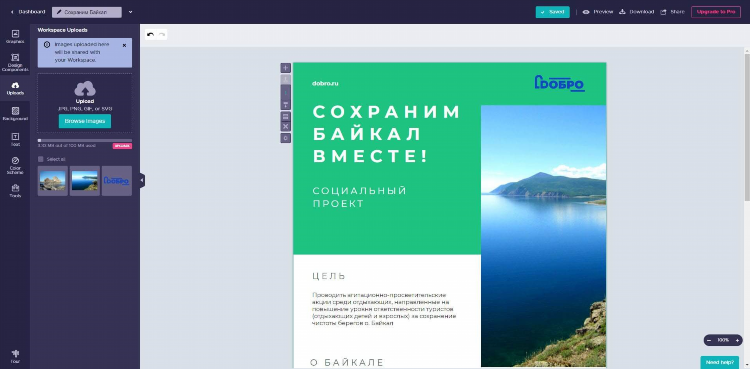The width and height of the screenshot is (750, 369).
Task: Select the rocky cliff upload thumbnail
Action: 53,181
